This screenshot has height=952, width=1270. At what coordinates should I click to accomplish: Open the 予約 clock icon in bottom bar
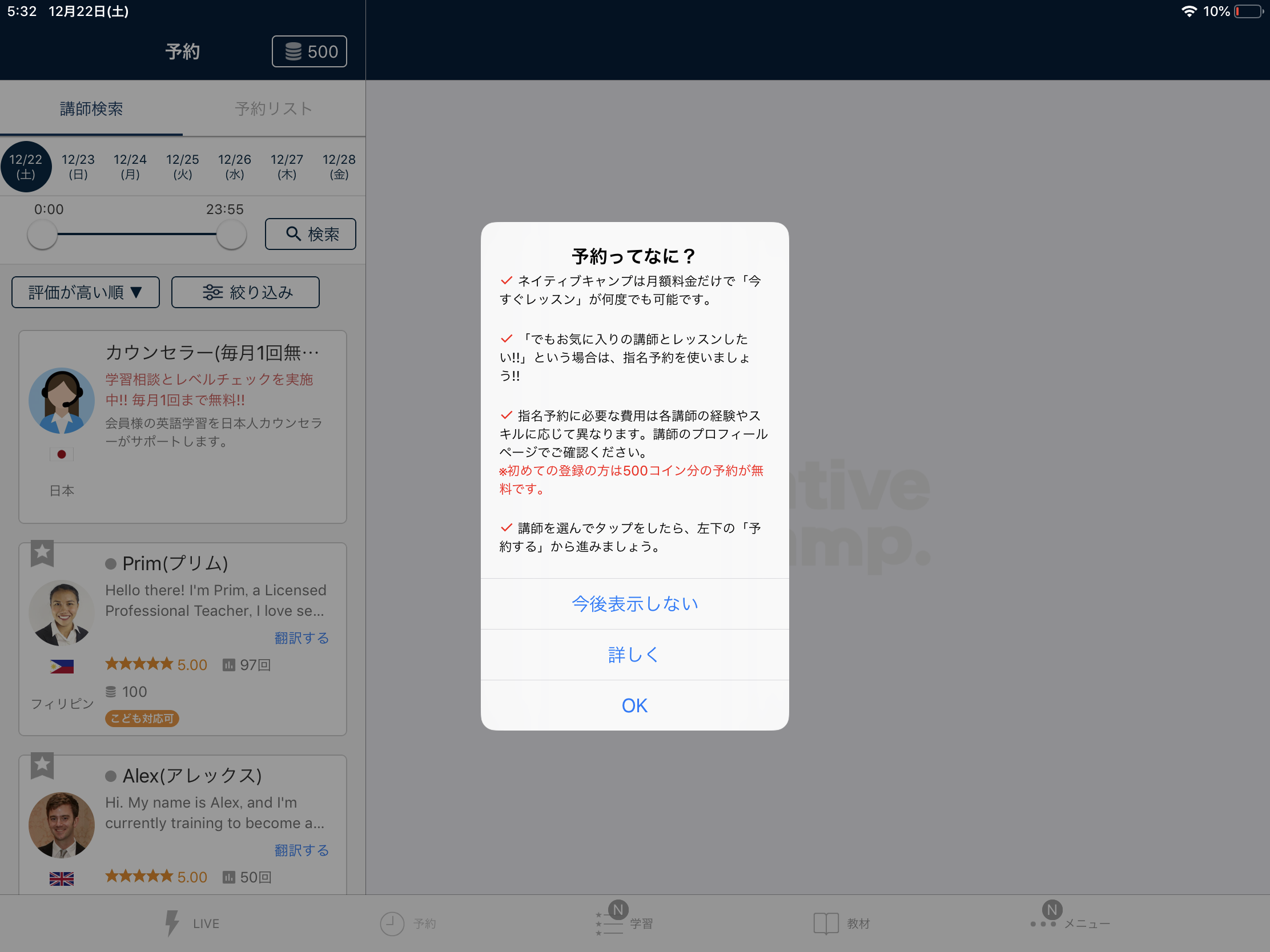(392, 923)
